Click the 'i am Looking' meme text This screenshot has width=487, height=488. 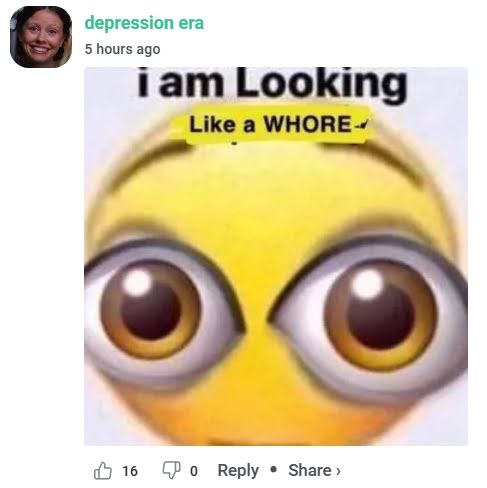(272, 83)
